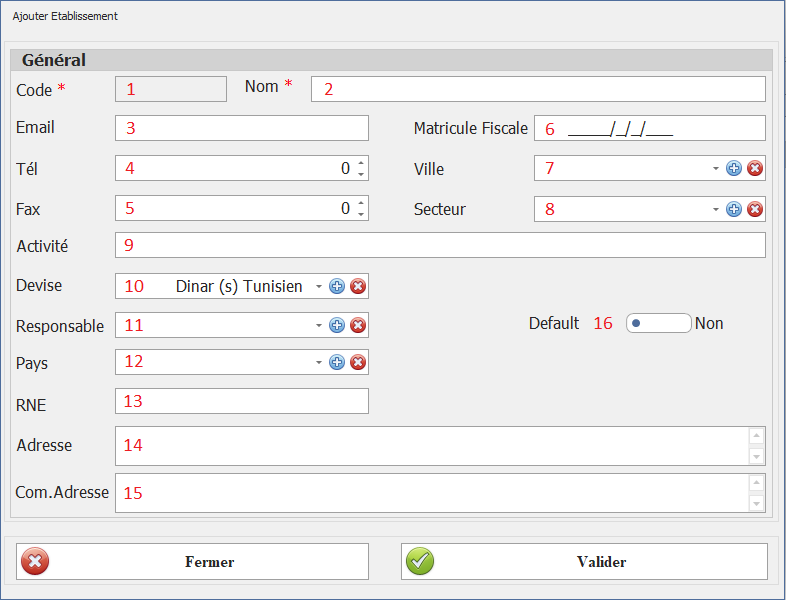The width and height of the screenshot is (786, 600).
Task: Add a new Devise with plus icon
Action: pos(337,286)
